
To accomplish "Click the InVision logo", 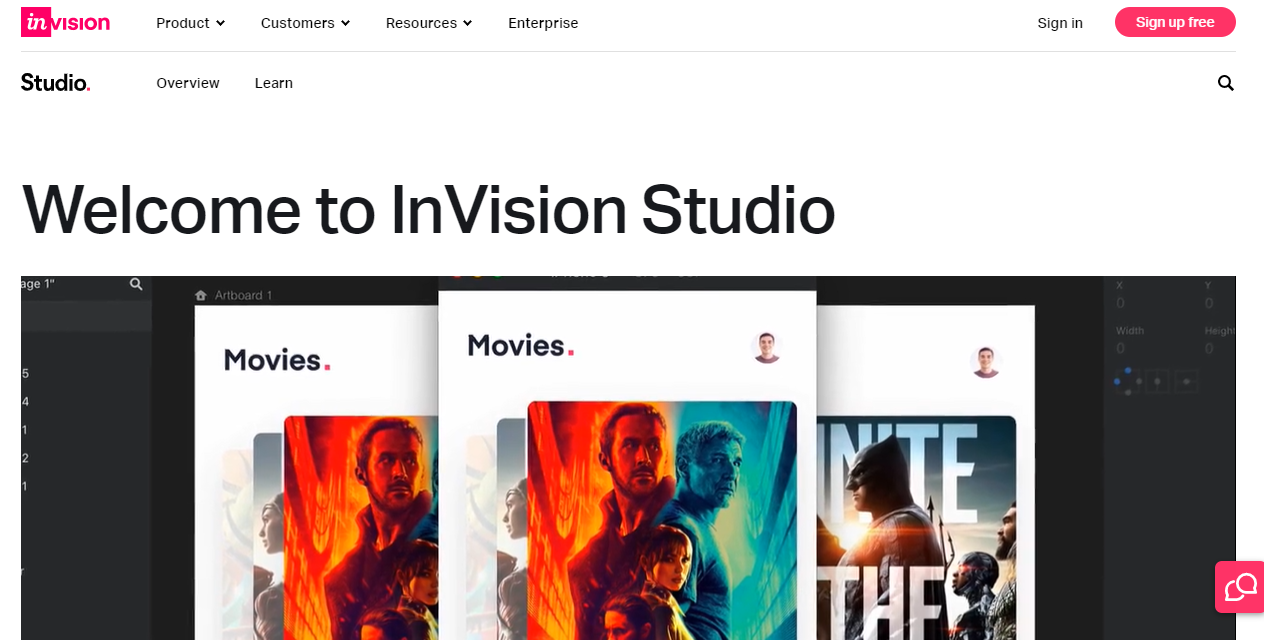I will point(65,23).
